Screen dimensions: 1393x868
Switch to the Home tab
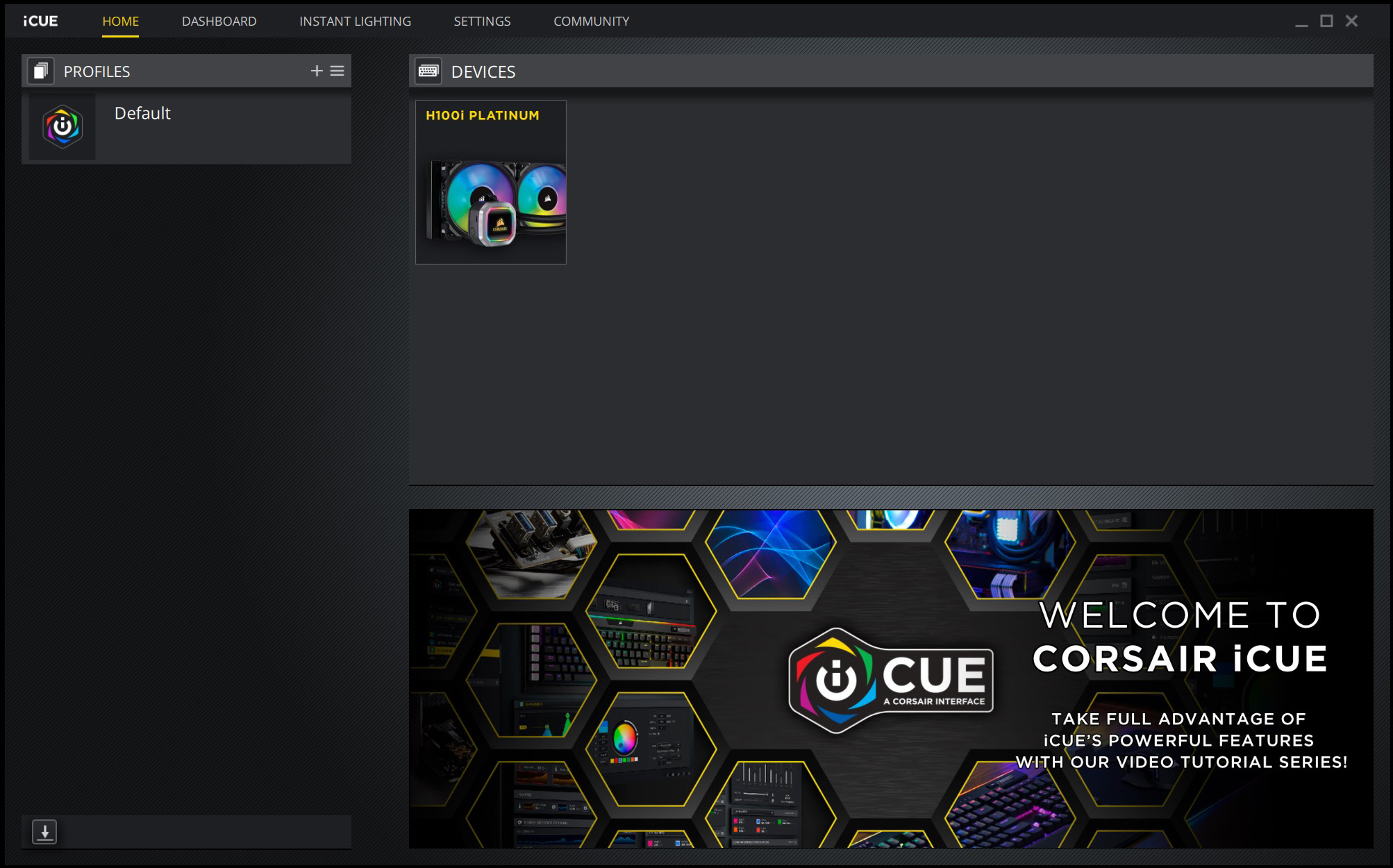[x=120, y=21]
